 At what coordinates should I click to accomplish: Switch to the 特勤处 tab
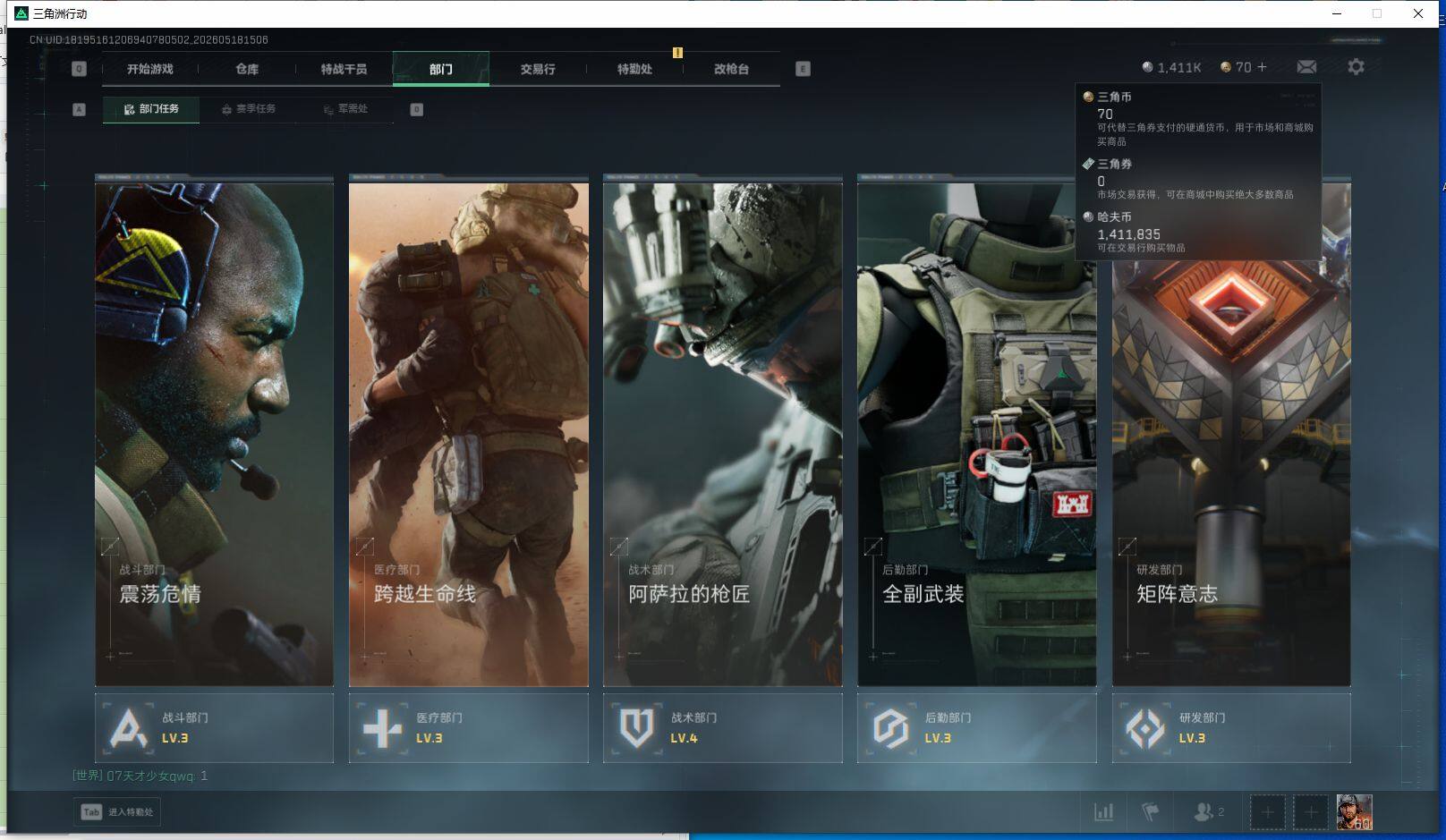(x=634, y=69)
